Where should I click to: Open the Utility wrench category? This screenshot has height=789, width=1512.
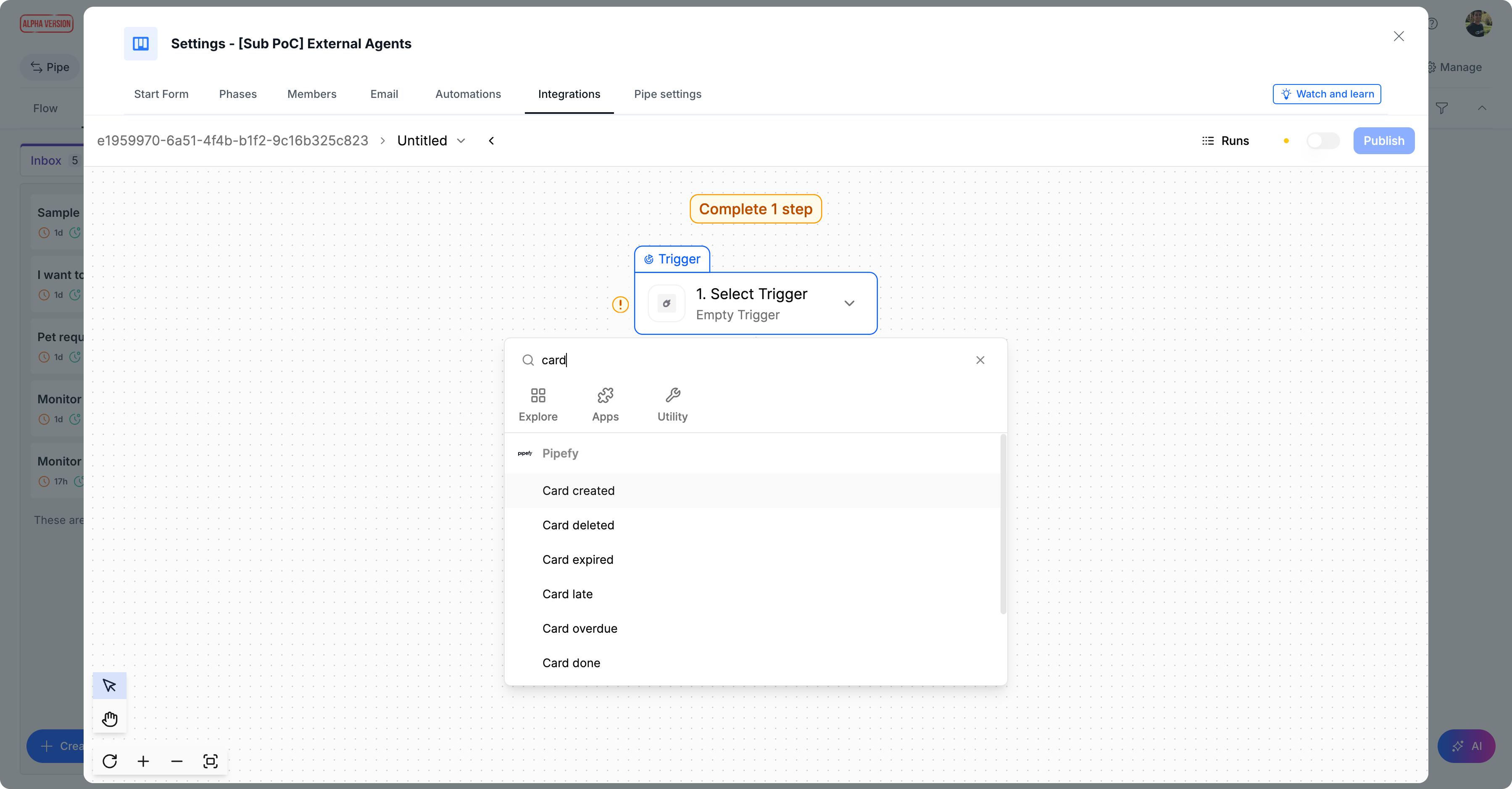point(672,404)
